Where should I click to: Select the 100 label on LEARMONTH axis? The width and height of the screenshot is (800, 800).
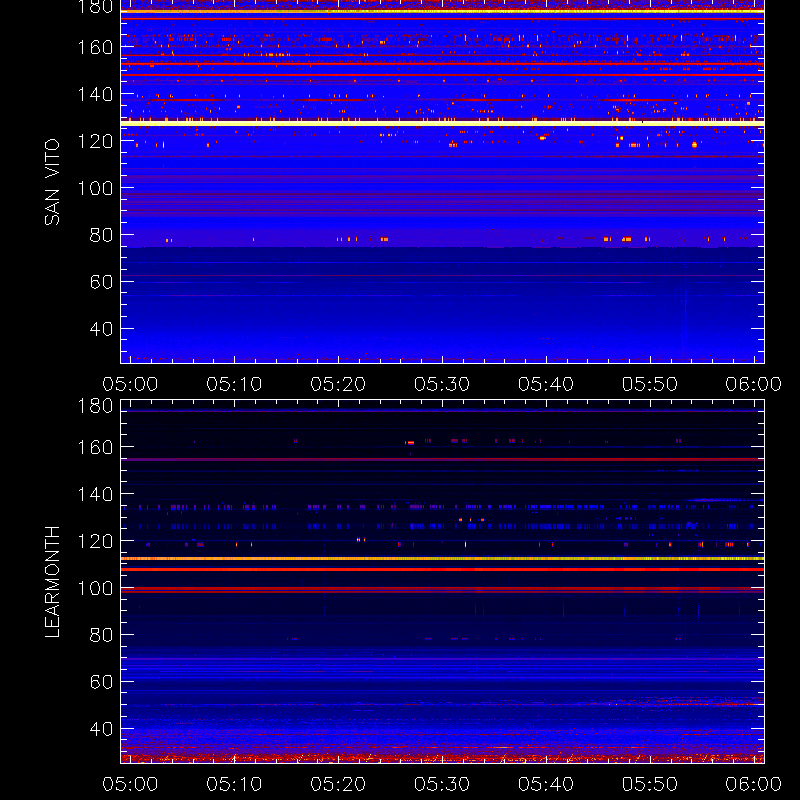coord(95,588)
